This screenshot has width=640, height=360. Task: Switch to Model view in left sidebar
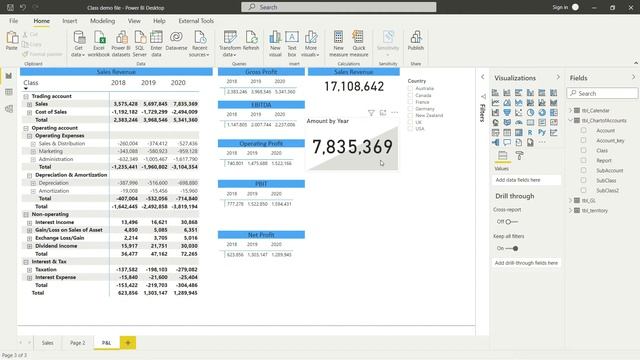coord(9,109)
